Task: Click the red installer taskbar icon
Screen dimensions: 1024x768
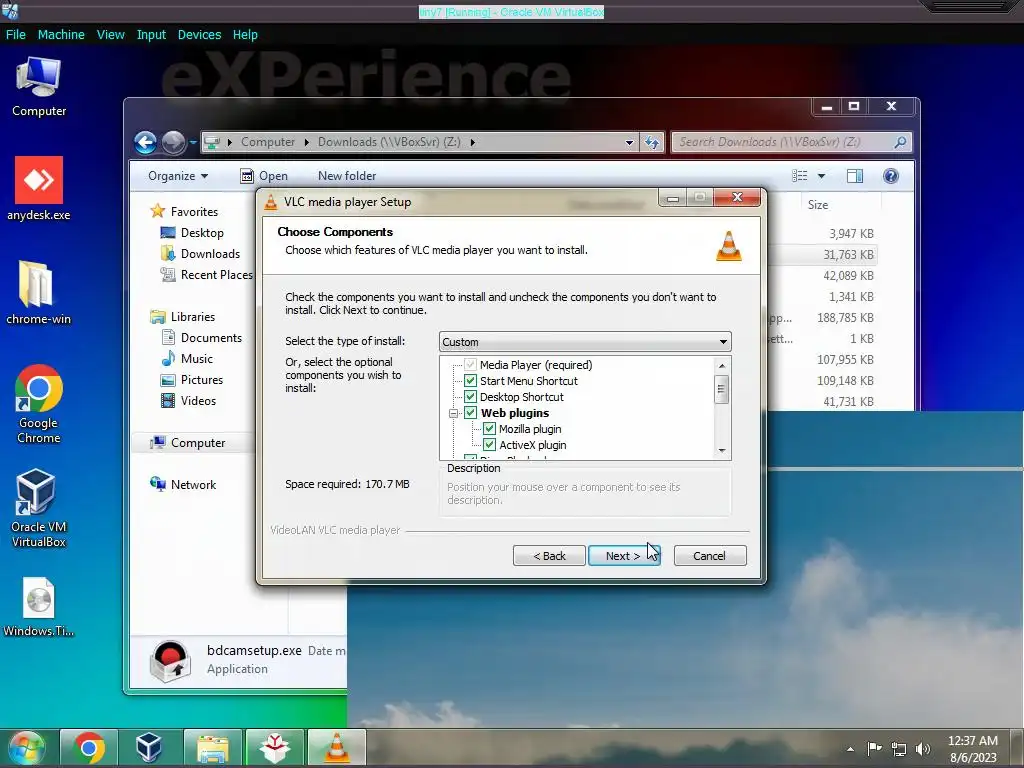Action: pos(275,748)
